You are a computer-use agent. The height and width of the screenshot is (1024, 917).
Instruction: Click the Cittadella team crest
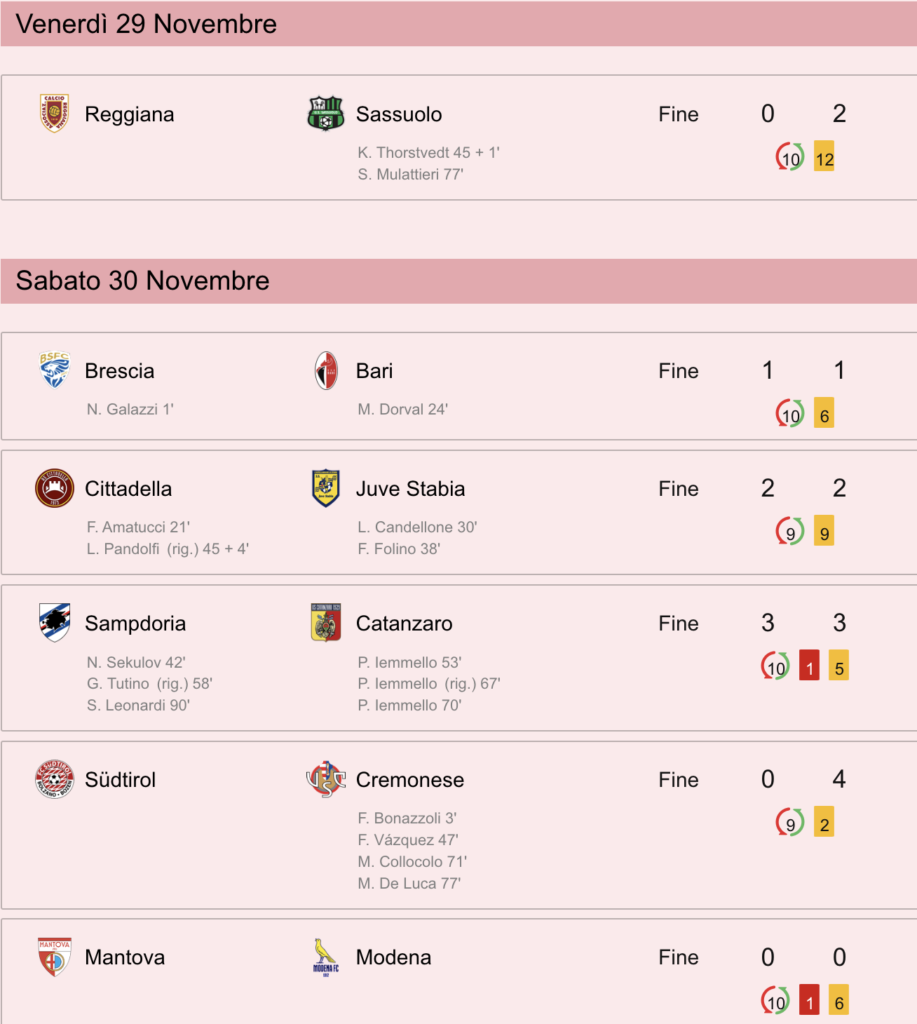(54, 488)
